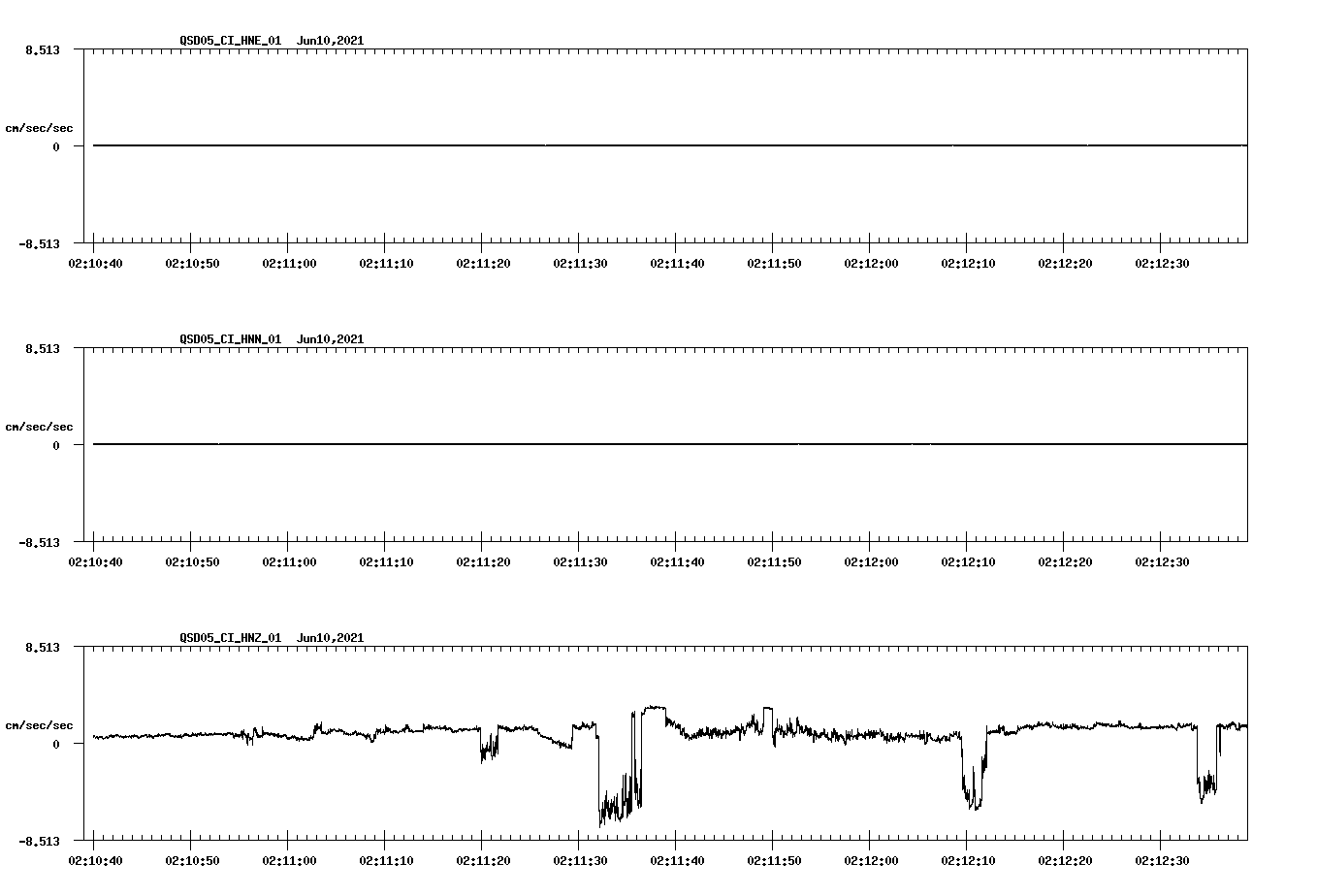1317x896 pixels.
Task: Click the 02:12:10 label under HNZ plot
Action: click(x=968, y=861)
